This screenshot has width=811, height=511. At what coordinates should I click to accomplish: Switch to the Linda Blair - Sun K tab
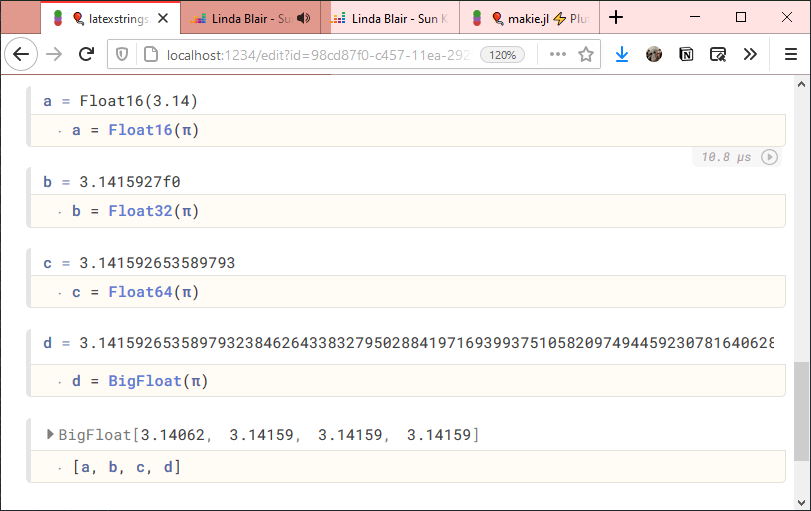[x=390, y=18]
